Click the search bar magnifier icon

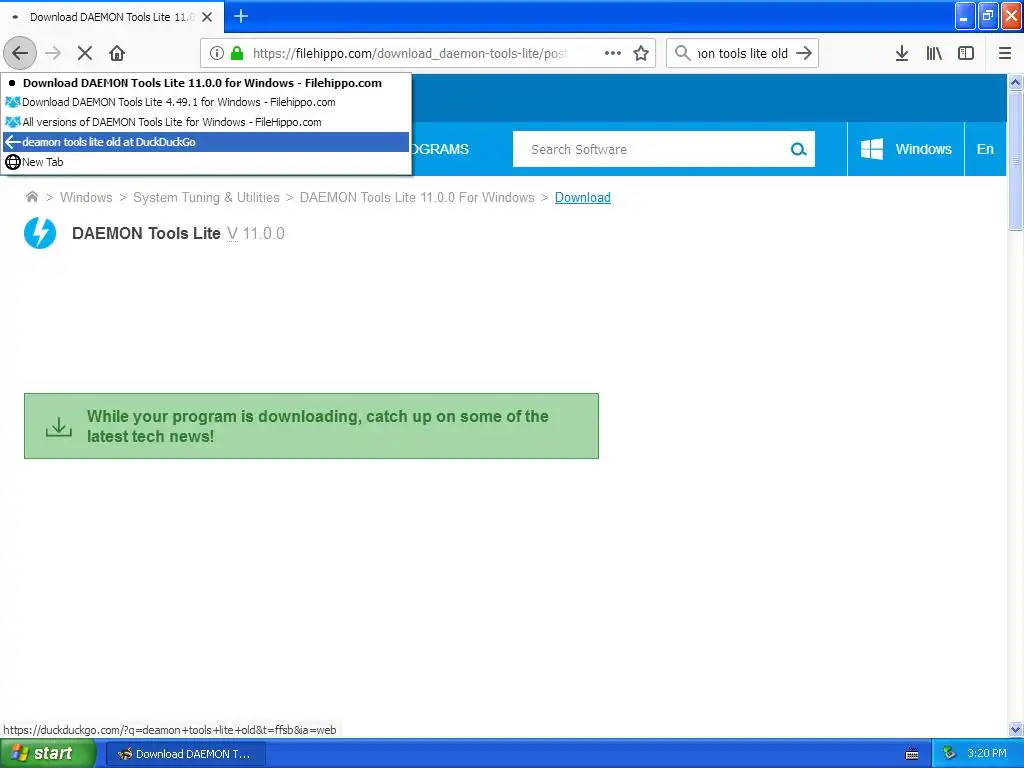(682, 53)
